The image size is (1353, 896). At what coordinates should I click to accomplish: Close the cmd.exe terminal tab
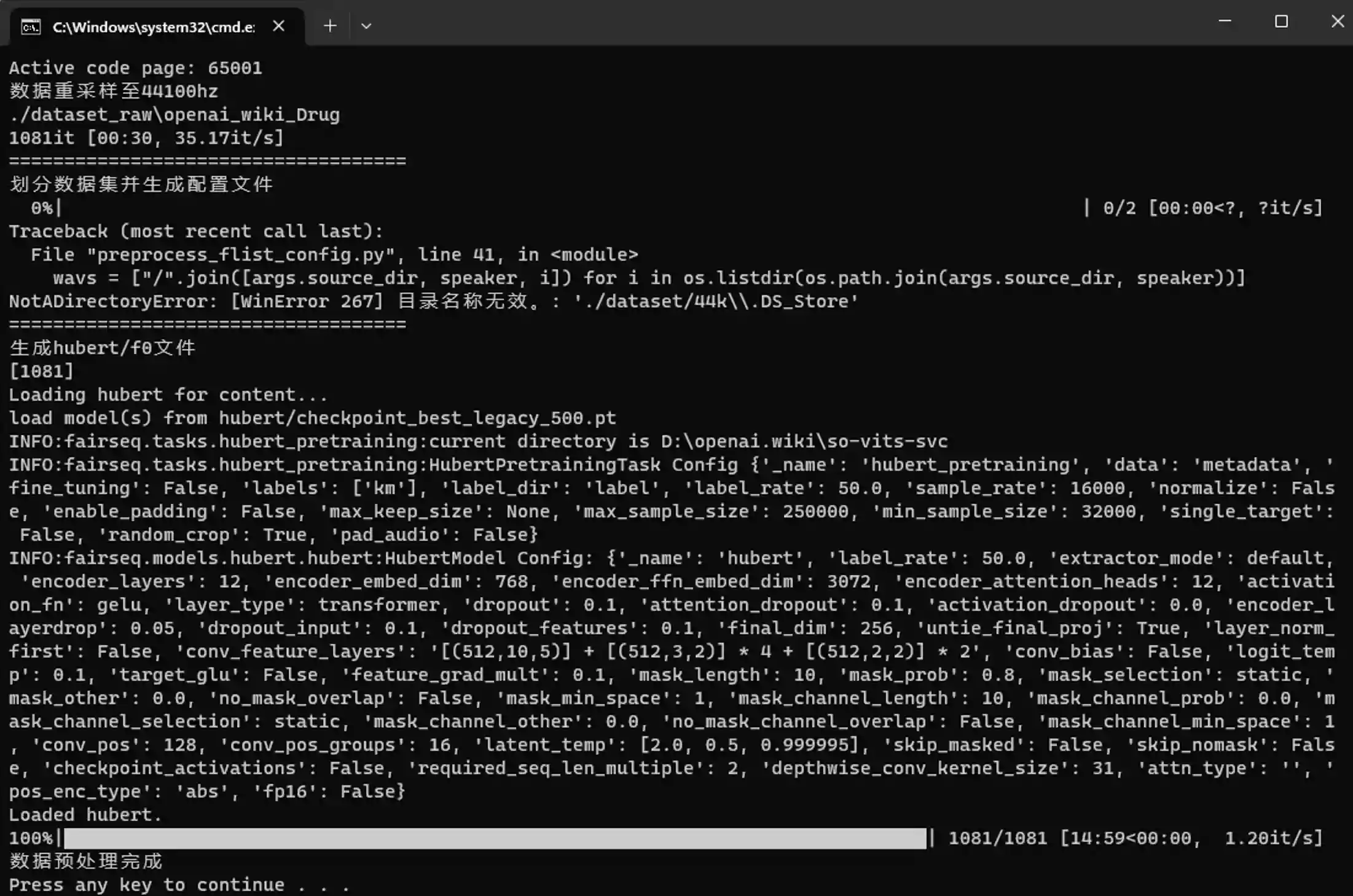point(278,26)
